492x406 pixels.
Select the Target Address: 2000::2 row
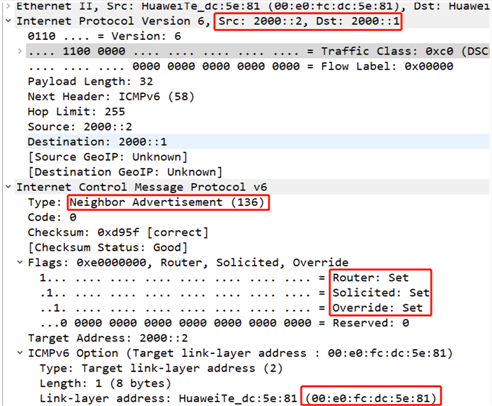click(108, 338)
